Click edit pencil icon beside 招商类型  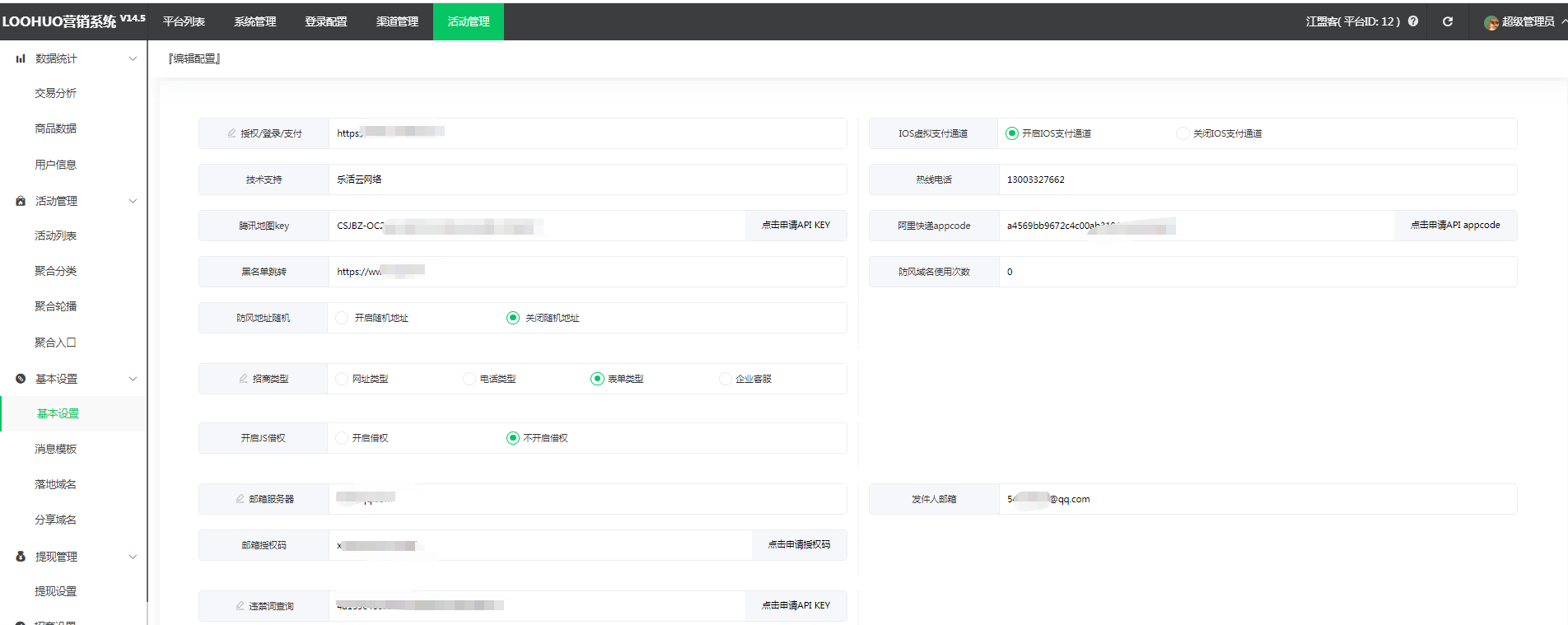pyautogui.click(x=244, y=379)
